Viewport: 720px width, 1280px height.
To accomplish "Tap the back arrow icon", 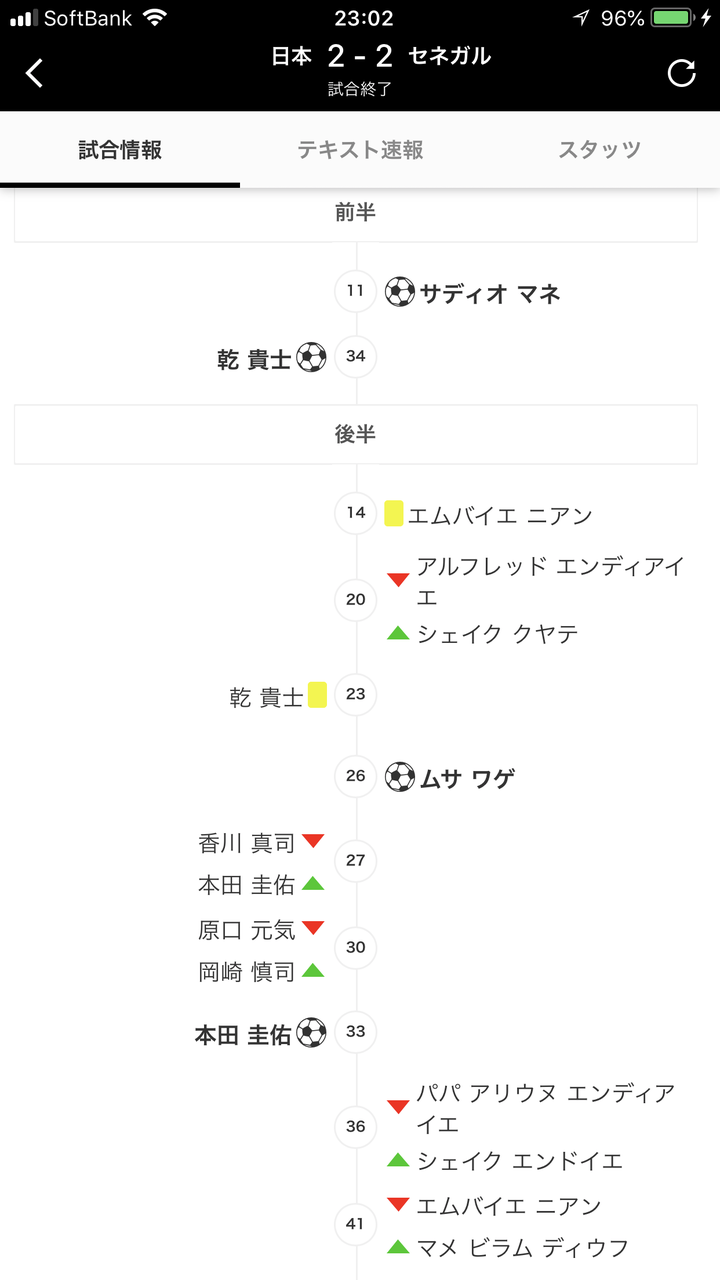I will (35, 73).
